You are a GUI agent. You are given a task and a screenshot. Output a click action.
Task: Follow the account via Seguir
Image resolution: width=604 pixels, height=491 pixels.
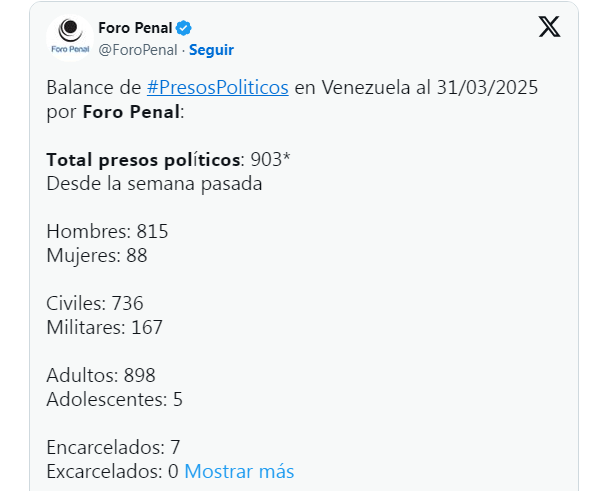click(x=211, y=50)
